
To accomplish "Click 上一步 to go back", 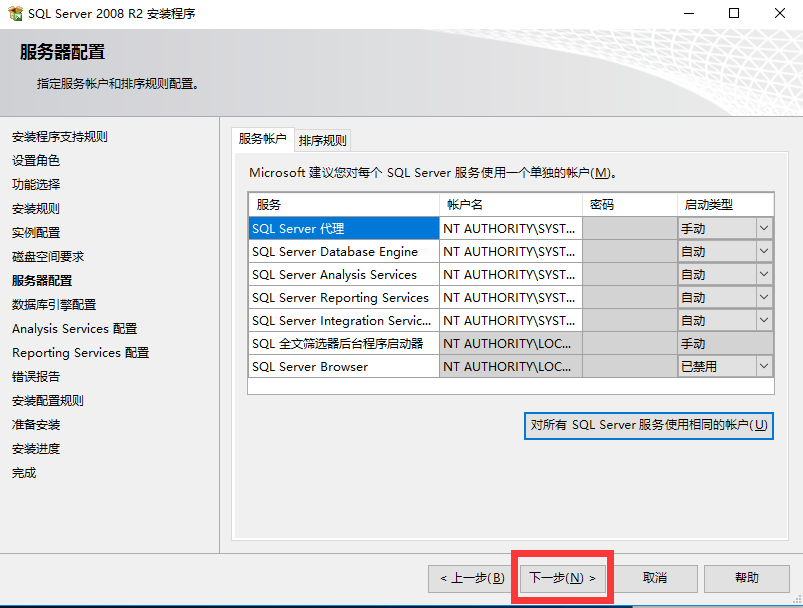I will point(469,578).
